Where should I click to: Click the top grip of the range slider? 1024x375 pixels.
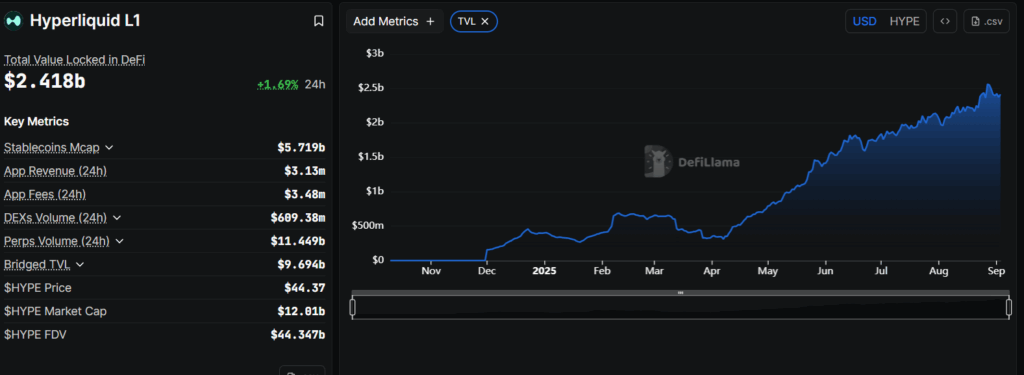[680, 293]
